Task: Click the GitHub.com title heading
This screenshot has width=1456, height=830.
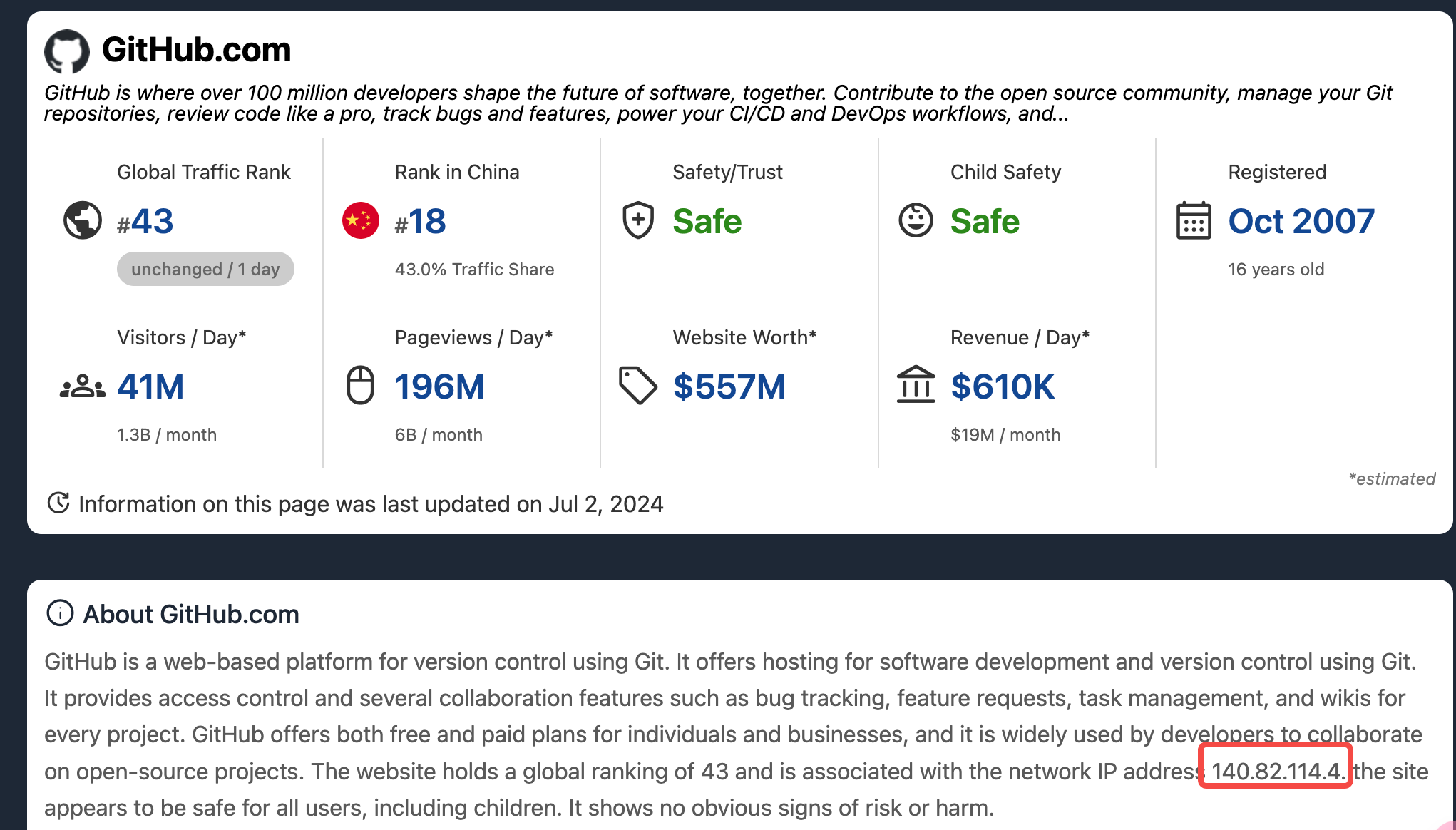Action: (196, 50)
